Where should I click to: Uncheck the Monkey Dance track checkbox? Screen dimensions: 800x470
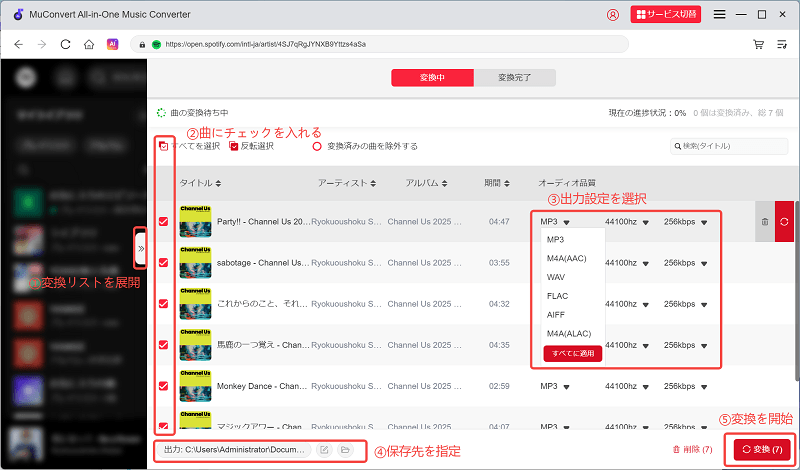pos(163,386)
